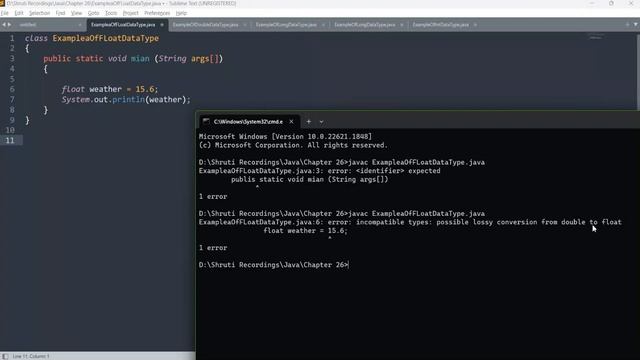Click line number 3 in the gutter
The image size is (640, 360).
click(x=12, y=59)
